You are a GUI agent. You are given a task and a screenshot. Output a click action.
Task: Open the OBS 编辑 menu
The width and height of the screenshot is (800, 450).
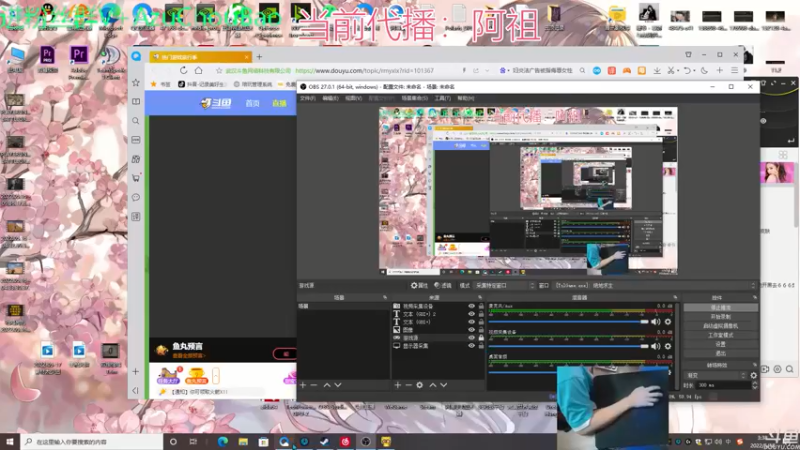330,98
